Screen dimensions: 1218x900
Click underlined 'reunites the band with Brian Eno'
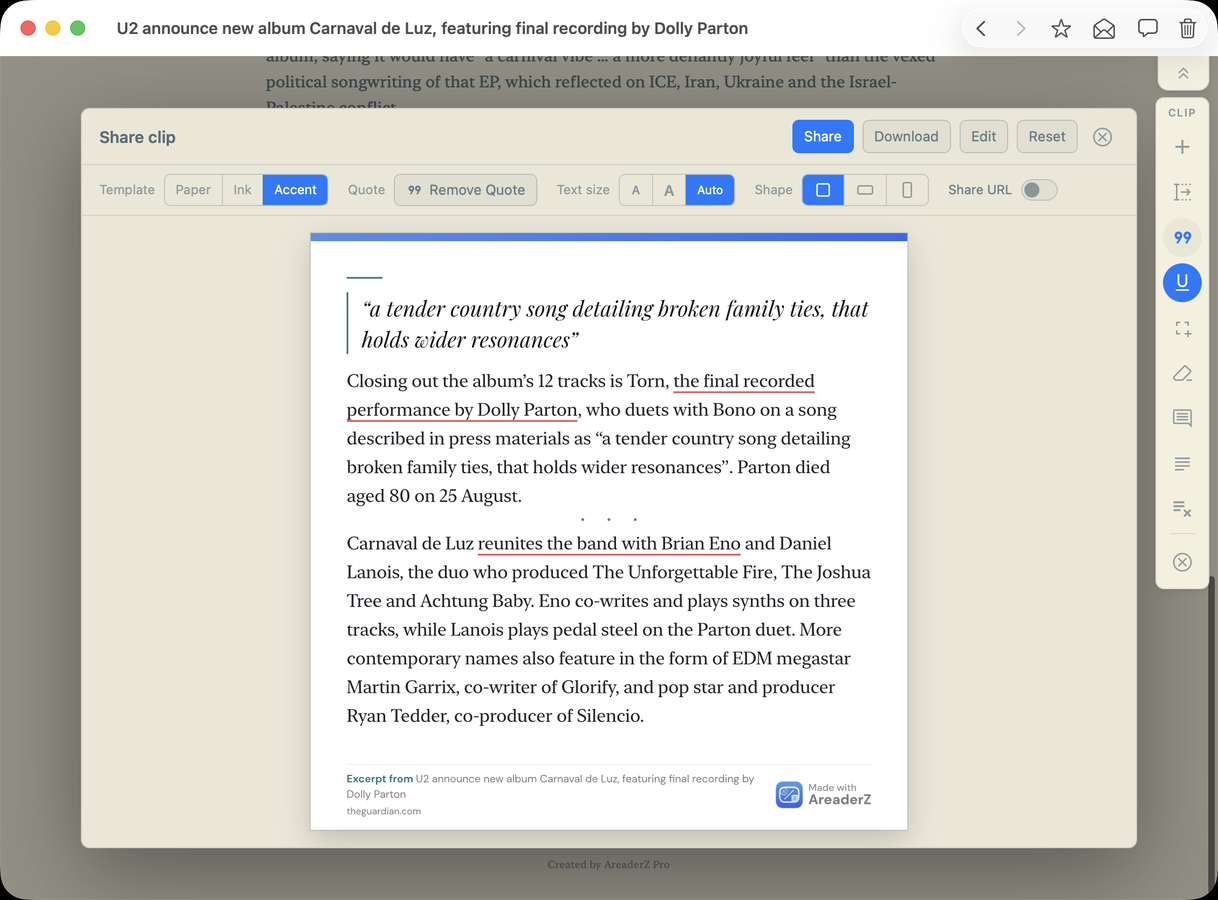pos(609,544)
